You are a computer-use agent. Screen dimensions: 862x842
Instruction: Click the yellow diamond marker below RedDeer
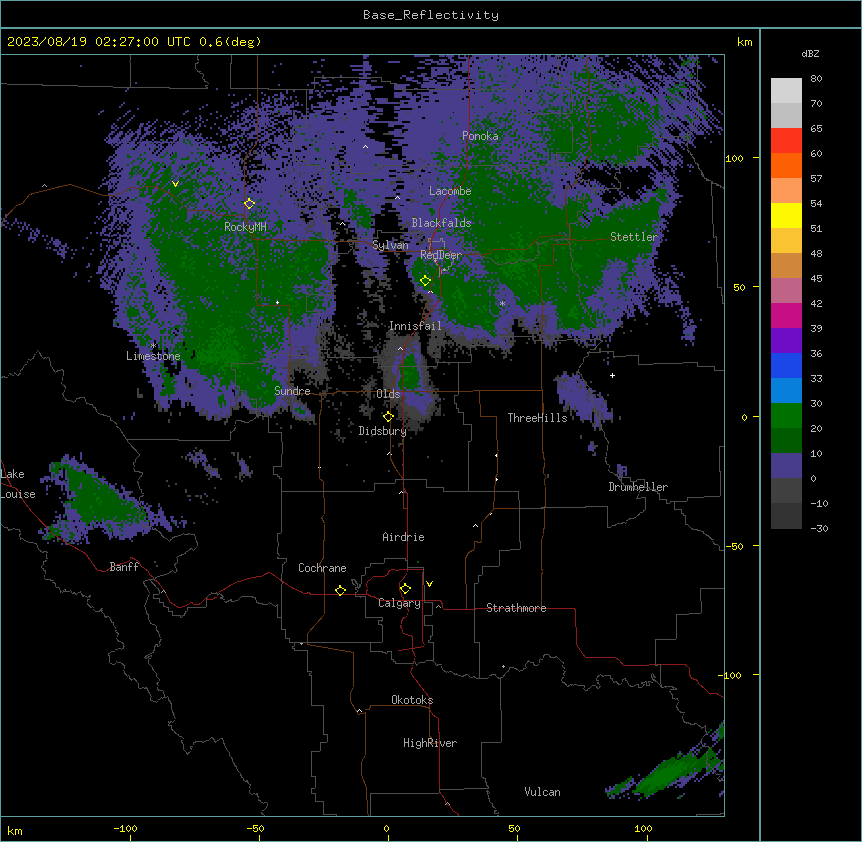(425, 281)
